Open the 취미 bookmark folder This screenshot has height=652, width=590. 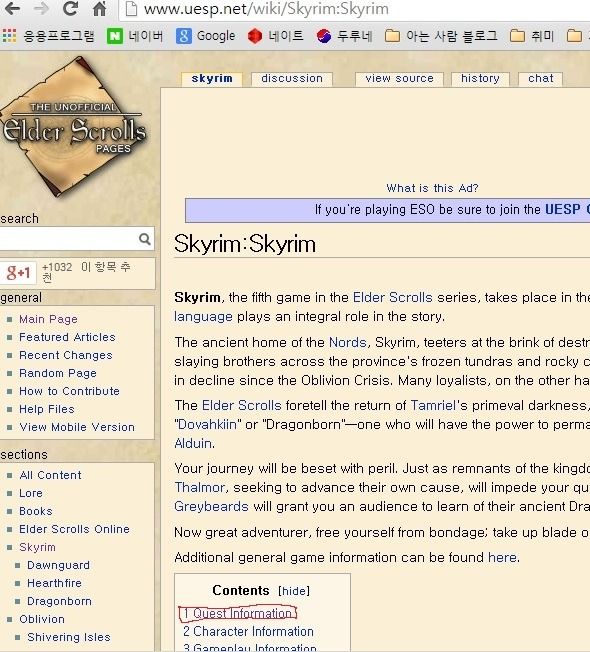532,36
